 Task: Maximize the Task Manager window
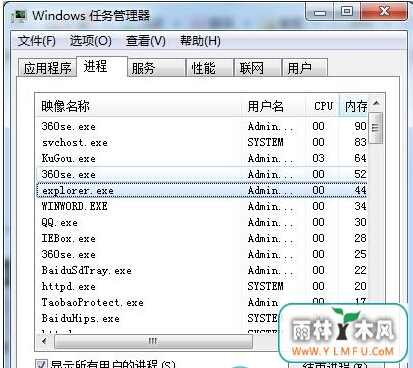(346, 12)
